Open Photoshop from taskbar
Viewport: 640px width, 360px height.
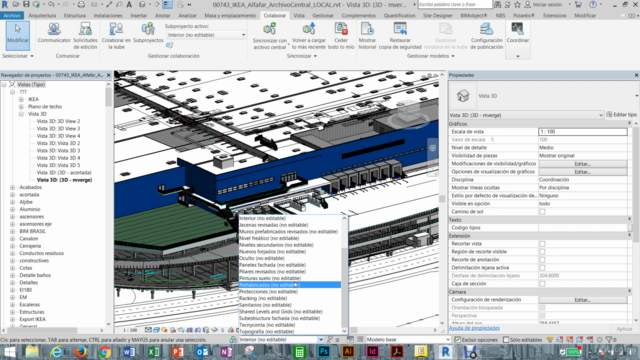coord(324,351)
